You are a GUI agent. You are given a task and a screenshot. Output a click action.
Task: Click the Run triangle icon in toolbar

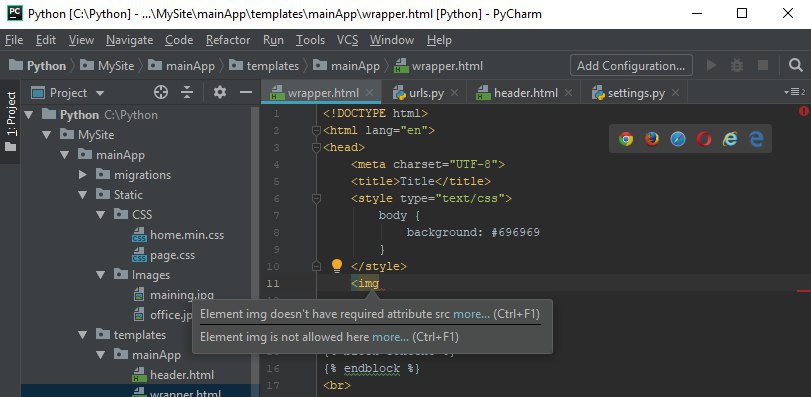pos(712,65)
